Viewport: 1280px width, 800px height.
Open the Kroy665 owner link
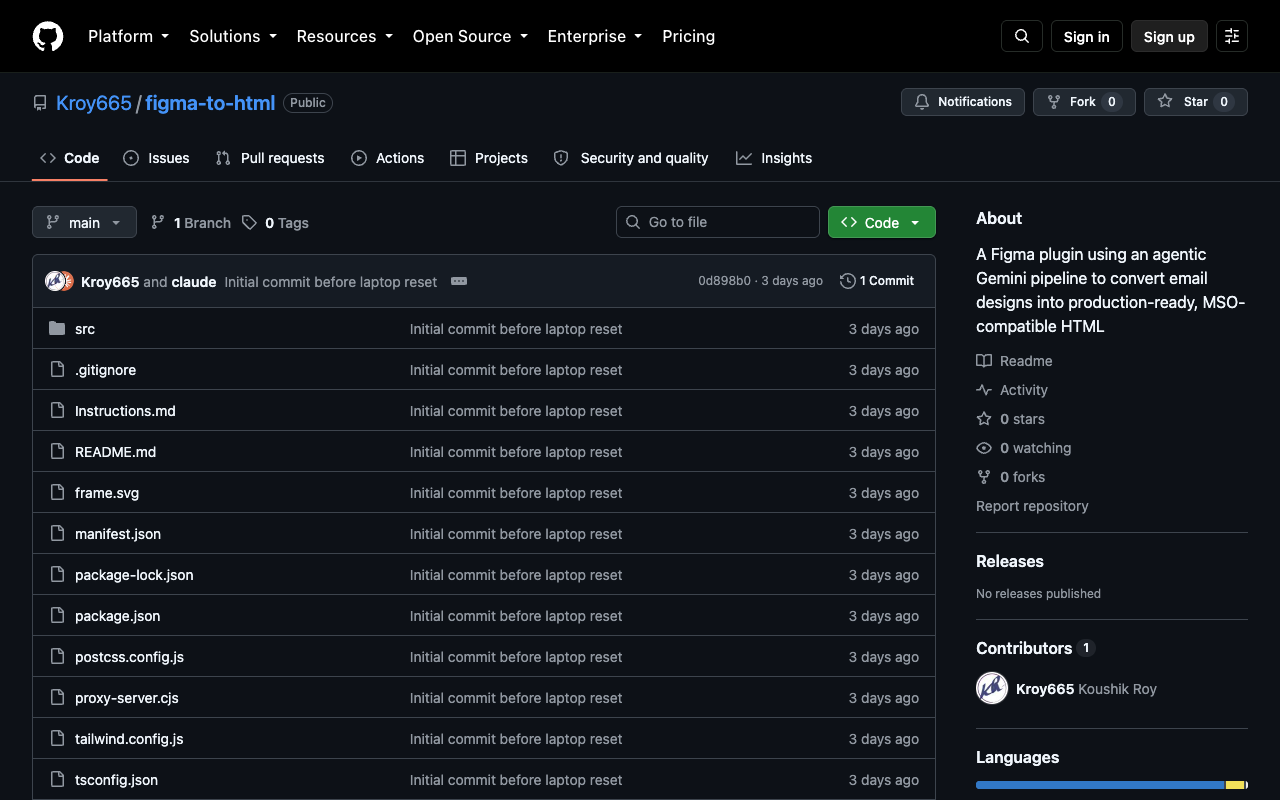(x=94, y=103)
